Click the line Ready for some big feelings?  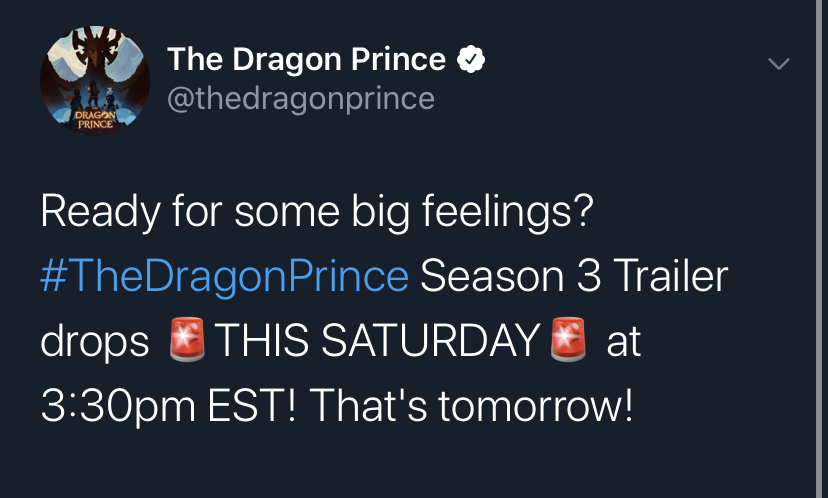click(x=317, y=211)
